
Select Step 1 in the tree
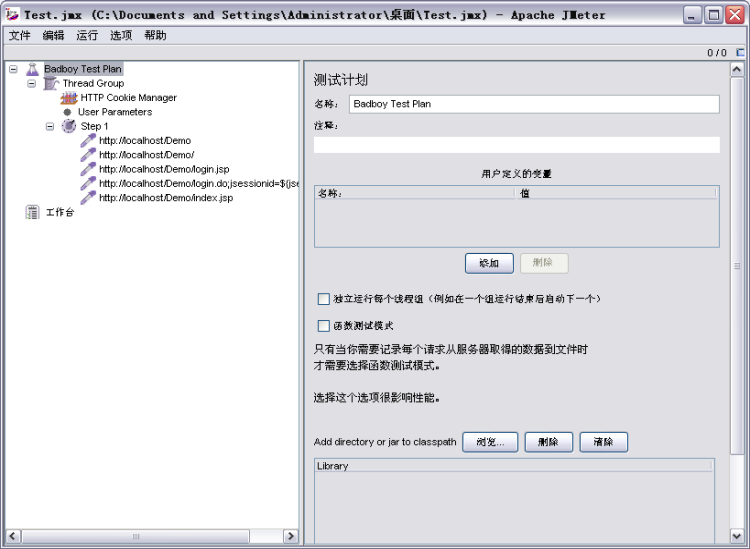point(94,126)
